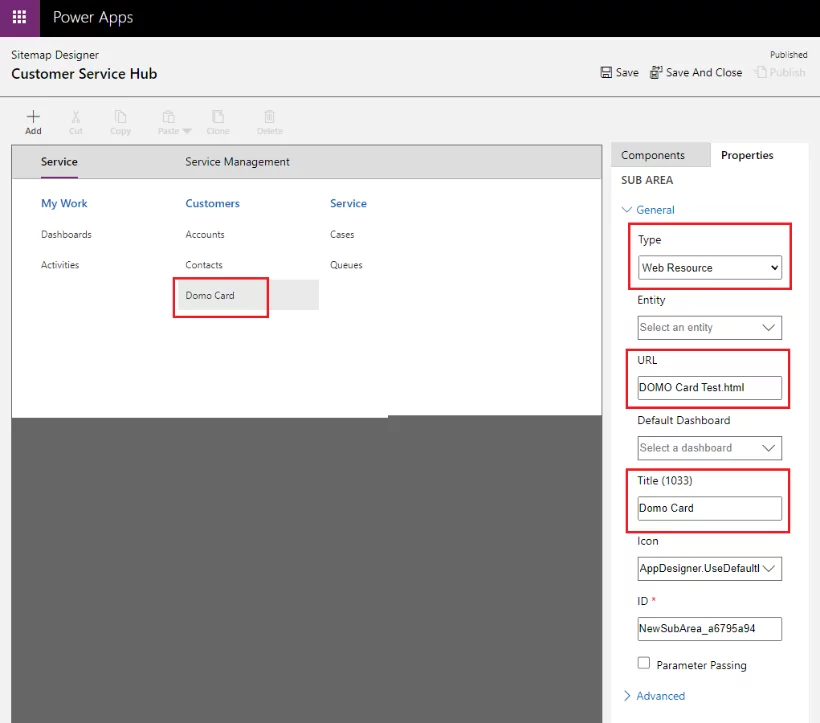Select the My Work group
The width and height of the screenshot is (820, 723).
point(64,203)
